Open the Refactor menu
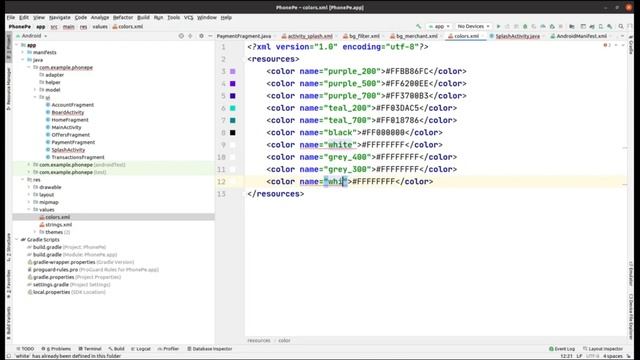The width and height of the screenshot is (640, 360). coord(123,18)
